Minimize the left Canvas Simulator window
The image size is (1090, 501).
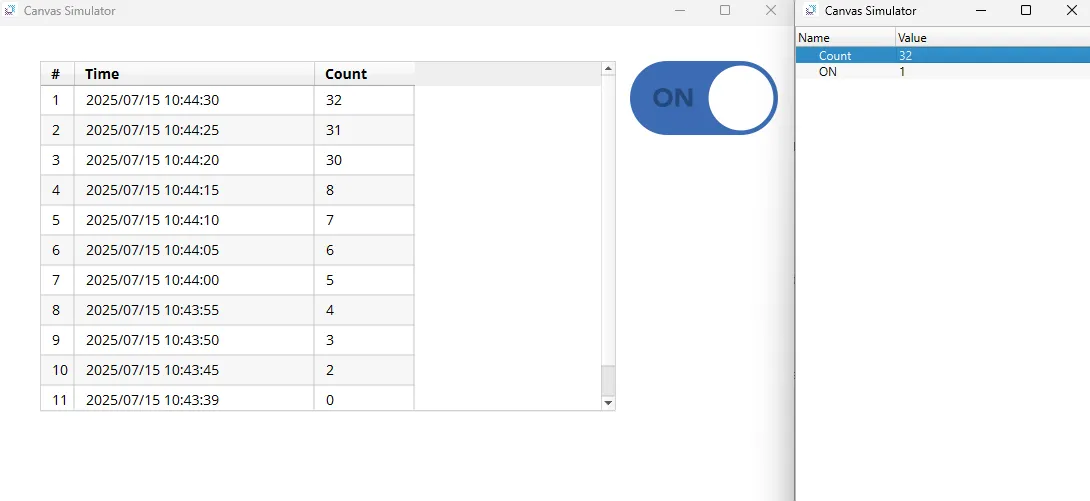(680, 11)
